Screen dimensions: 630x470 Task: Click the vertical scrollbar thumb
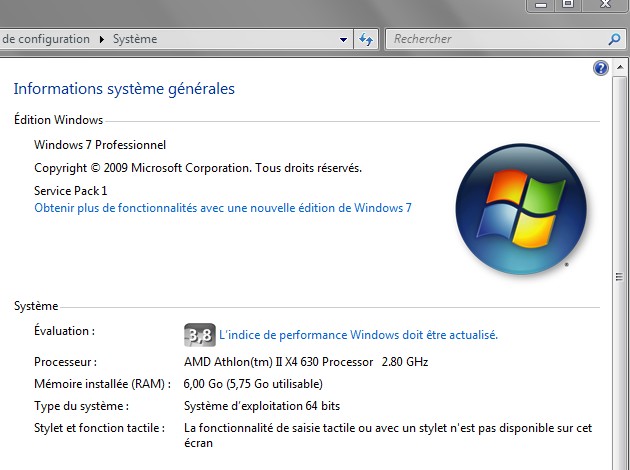(x=620, y=277)
